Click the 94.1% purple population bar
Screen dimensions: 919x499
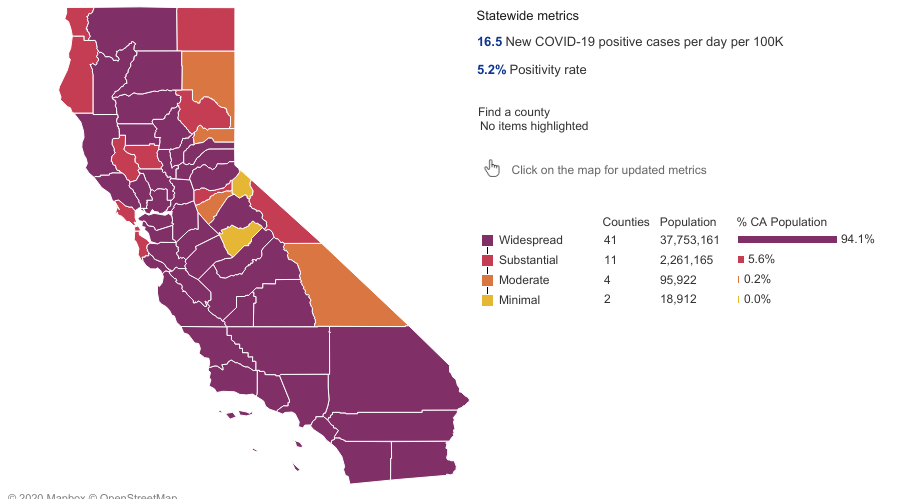click(786, 240)
